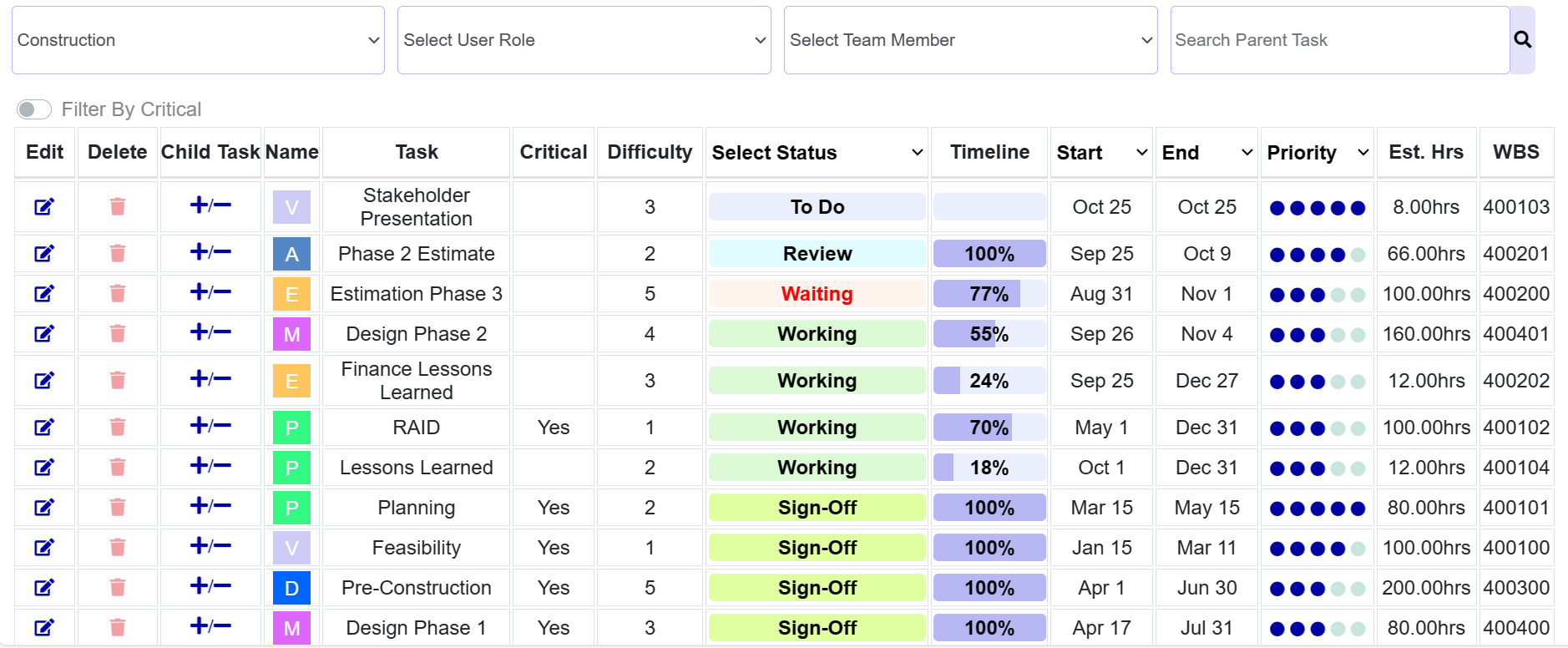This screenshot has width=1568, height=648.
Task: Click the 77% timeline progress bar
Action: 989,294
